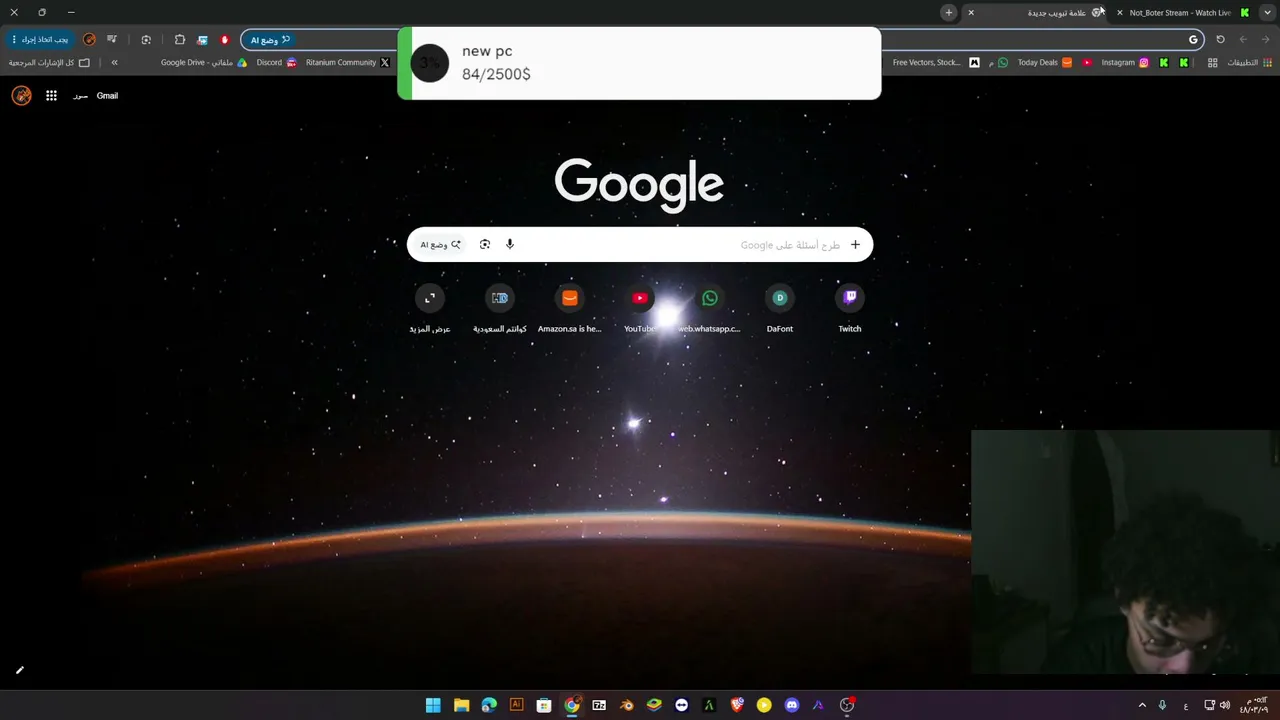Open the Amazon.sa shortcut tile

(x=570, y=308)
